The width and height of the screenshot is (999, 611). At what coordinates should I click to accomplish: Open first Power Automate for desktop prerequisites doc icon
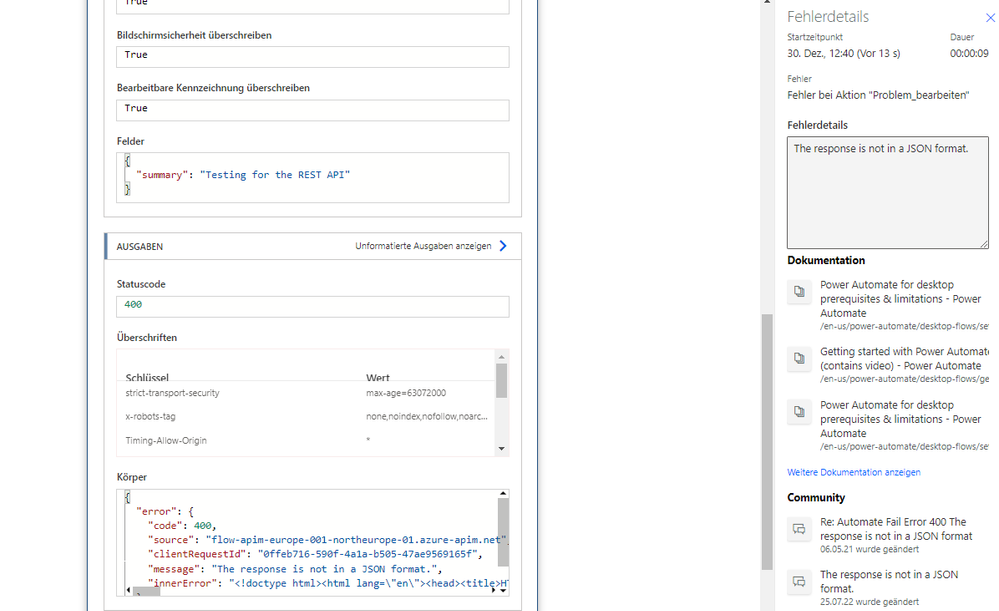(799, 292)
